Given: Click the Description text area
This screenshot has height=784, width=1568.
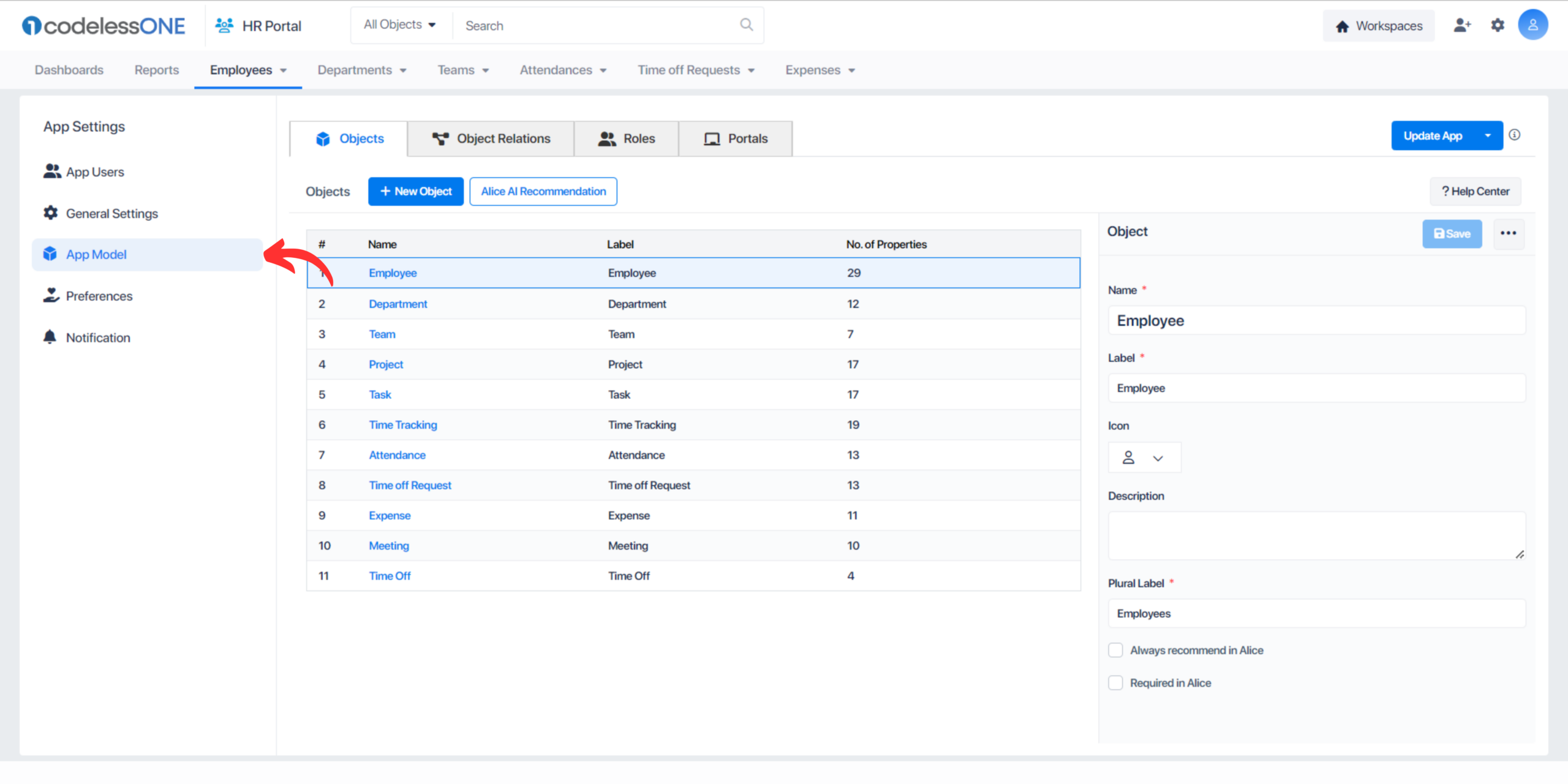Looking at the screenshot, I should click(1316, 535).
